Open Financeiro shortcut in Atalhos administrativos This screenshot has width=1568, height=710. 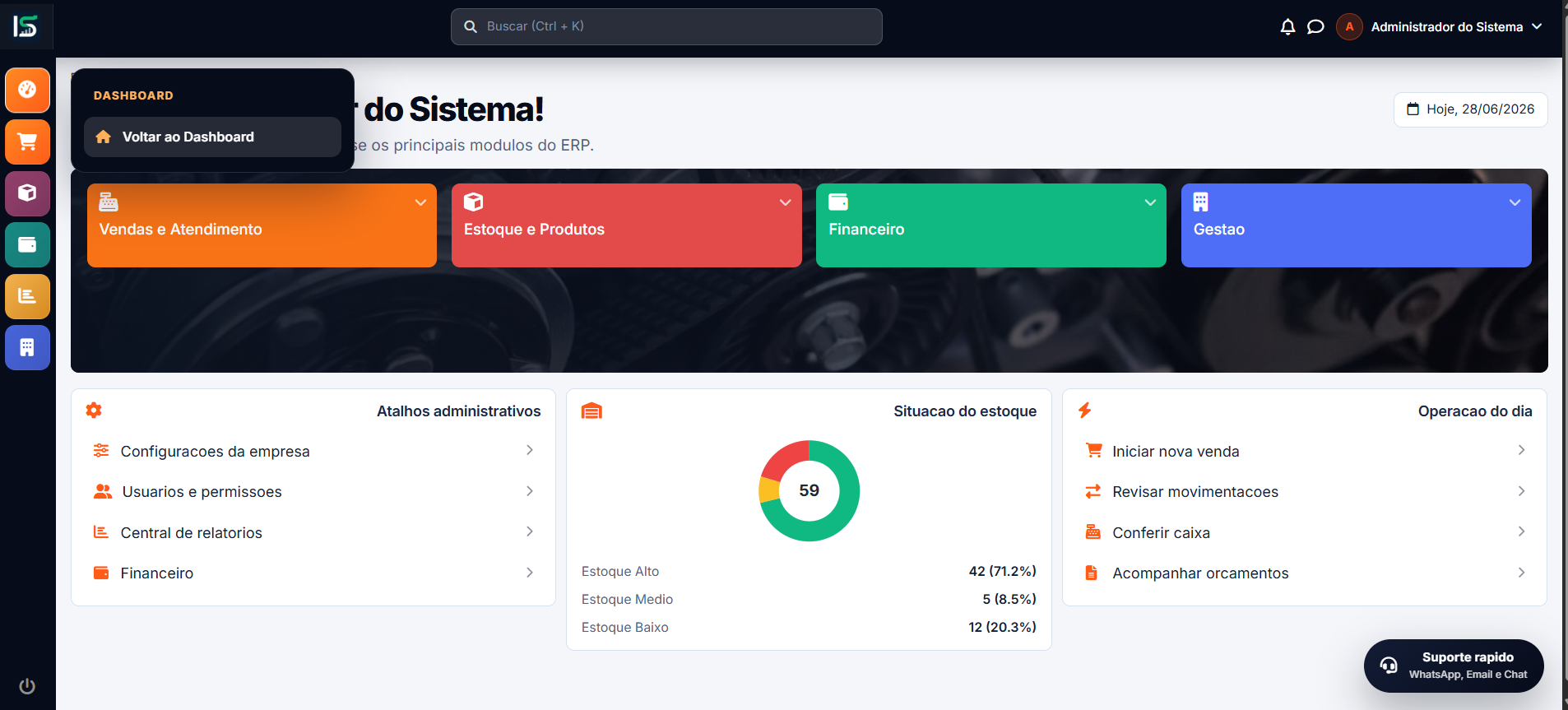point(313,573)
